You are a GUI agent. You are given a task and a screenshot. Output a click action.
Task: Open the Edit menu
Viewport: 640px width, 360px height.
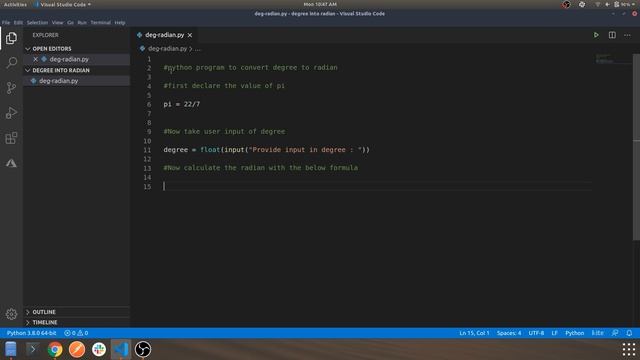point(18,23)
